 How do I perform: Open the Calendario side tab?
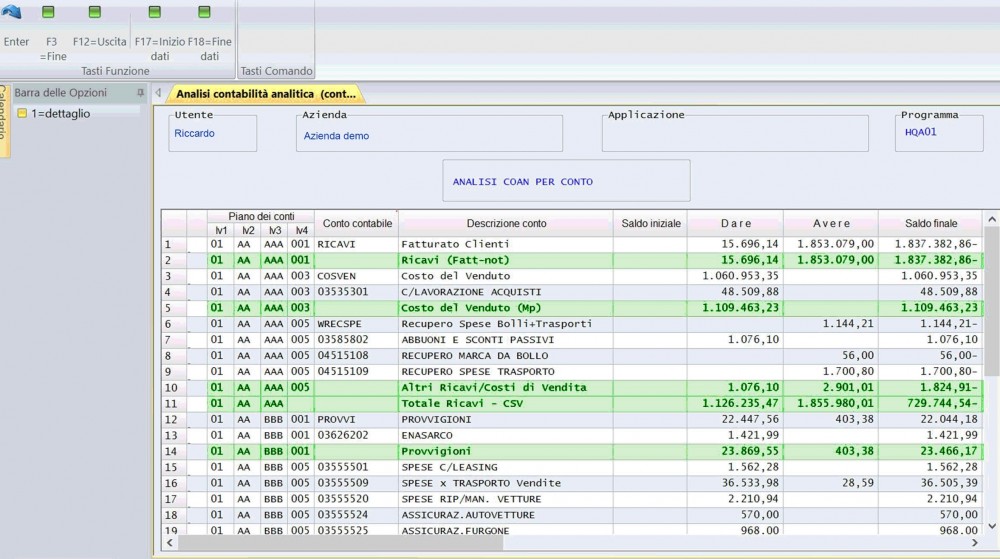coord(4,120)
